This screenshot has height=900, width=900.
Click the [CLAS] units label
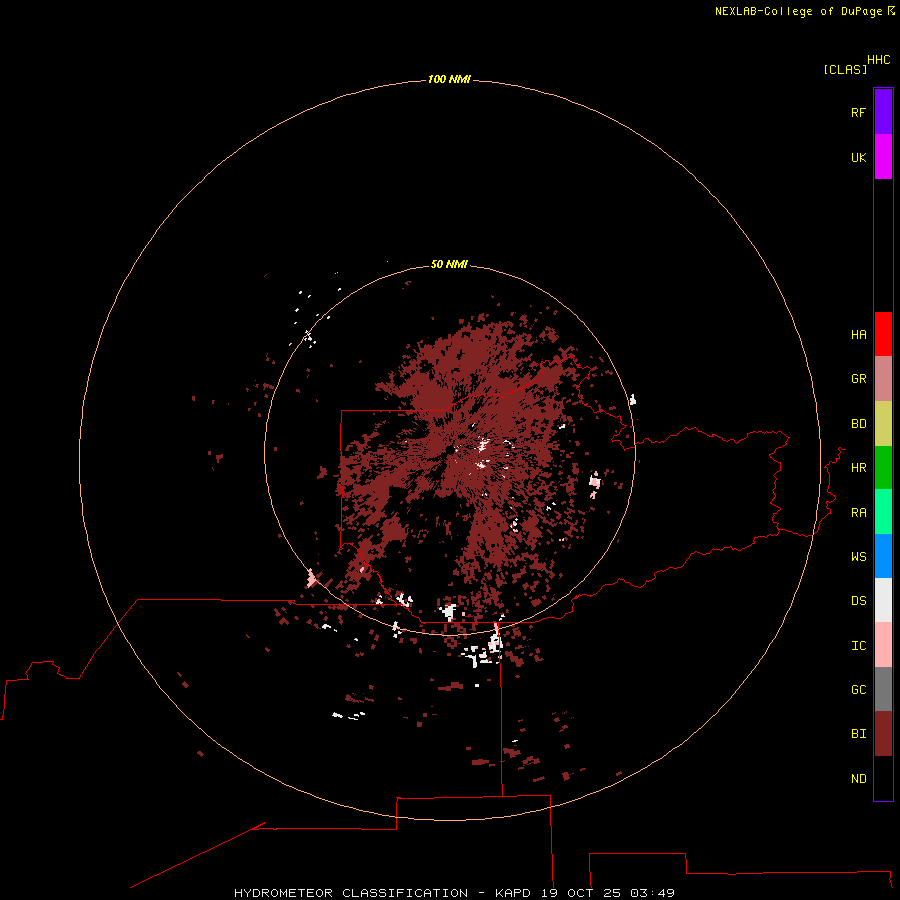[845, 69]
